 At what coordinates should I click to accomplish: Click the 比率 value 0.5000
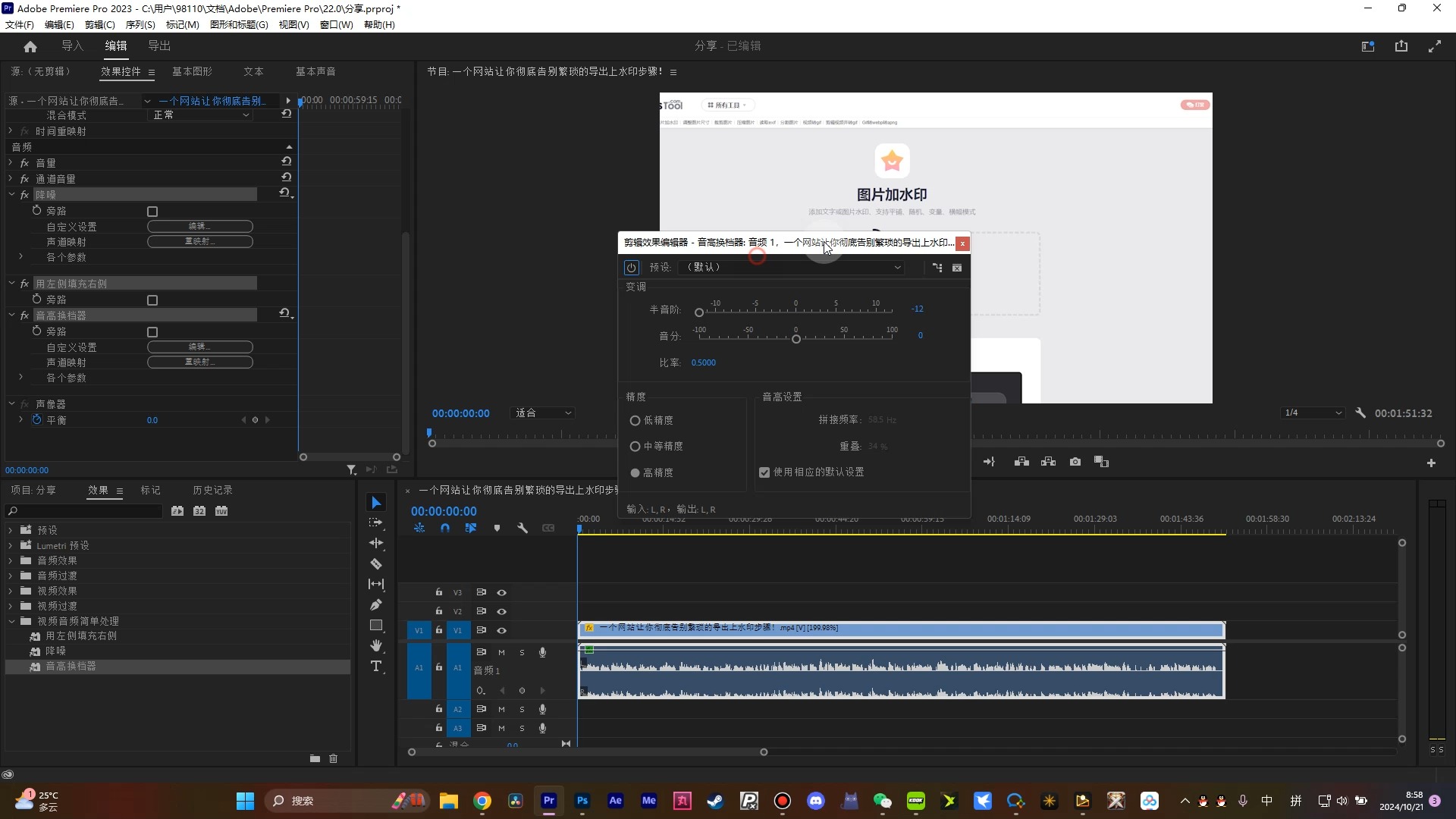[x=703, y=363]
